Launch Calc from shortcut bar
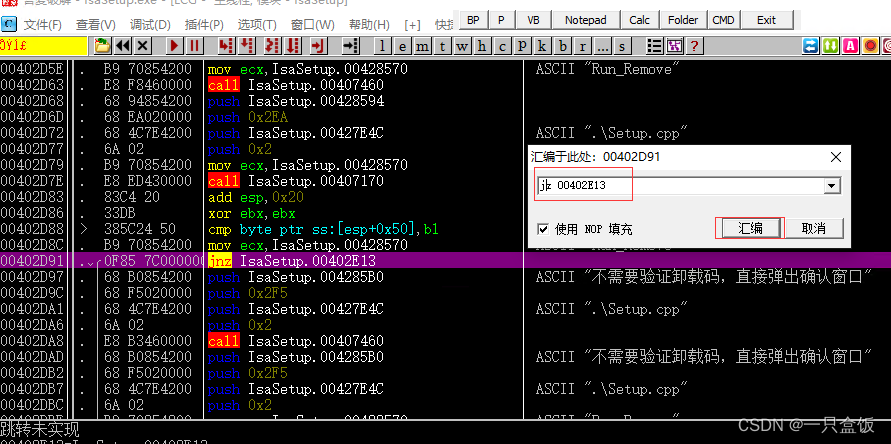Viewport: 891px width, 444px height. (x=639, y=20)
